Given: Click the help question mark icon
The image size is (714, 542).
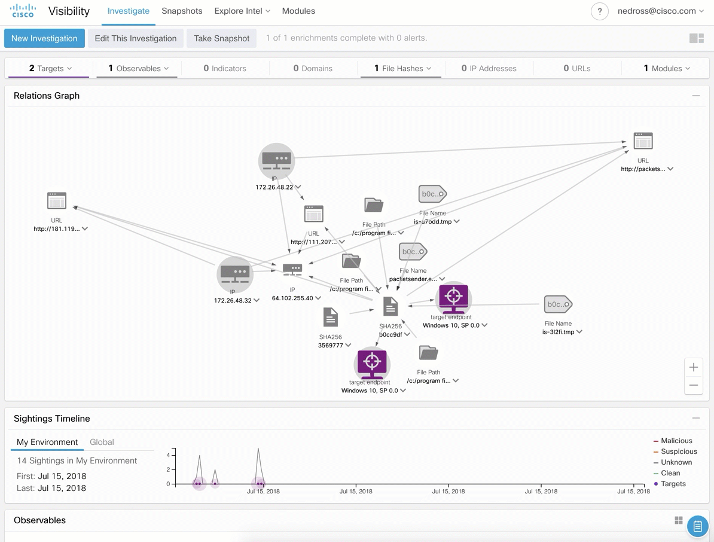Looking at the screenshot, I should (599, 12).
